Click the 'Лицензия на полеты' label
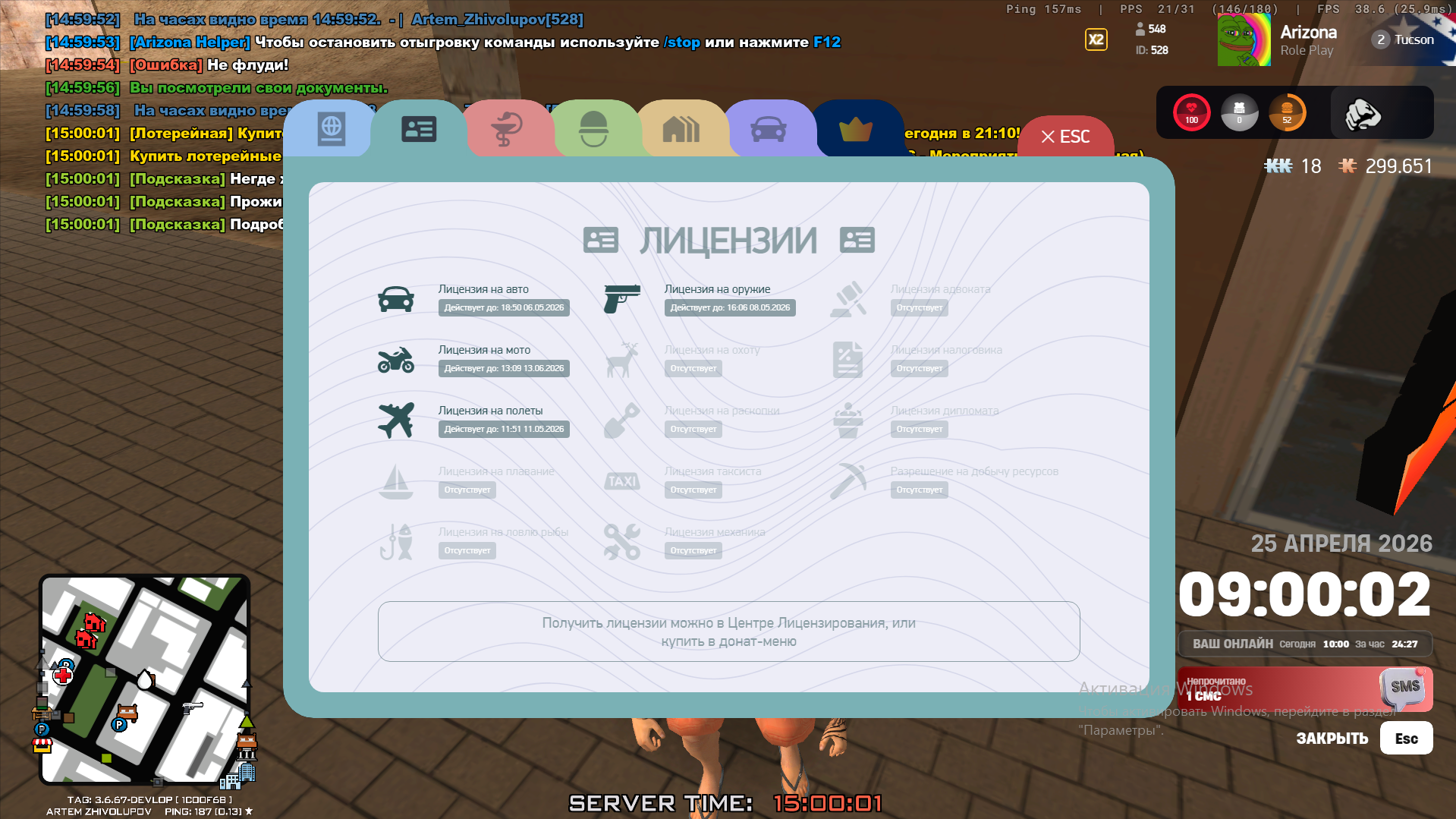Screen dimensions: 1456x819 (x=490, y=411)
